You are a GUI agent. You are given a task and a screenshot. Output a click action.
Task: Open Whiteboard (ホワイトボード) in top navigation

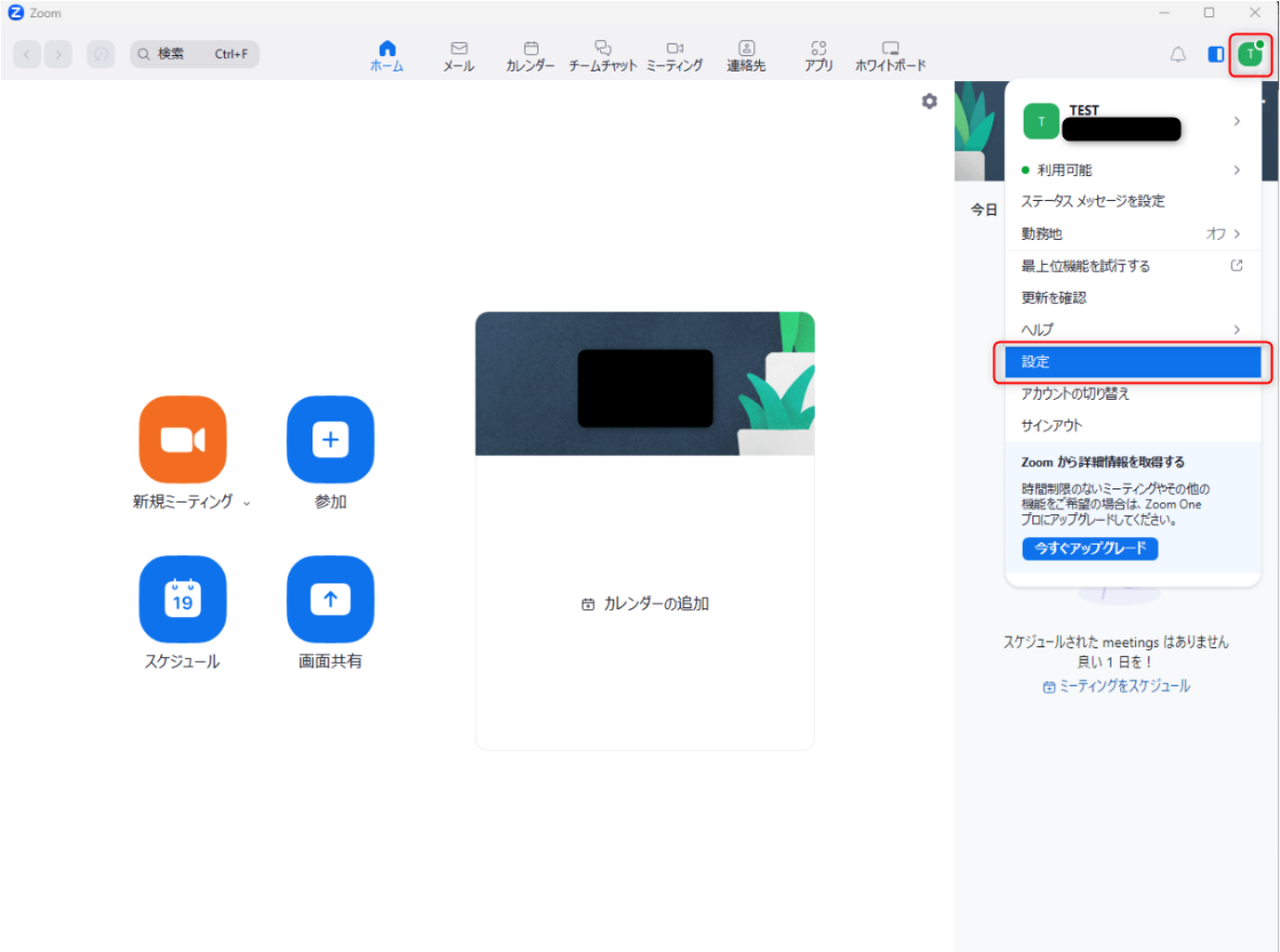[x=890, y=55]
